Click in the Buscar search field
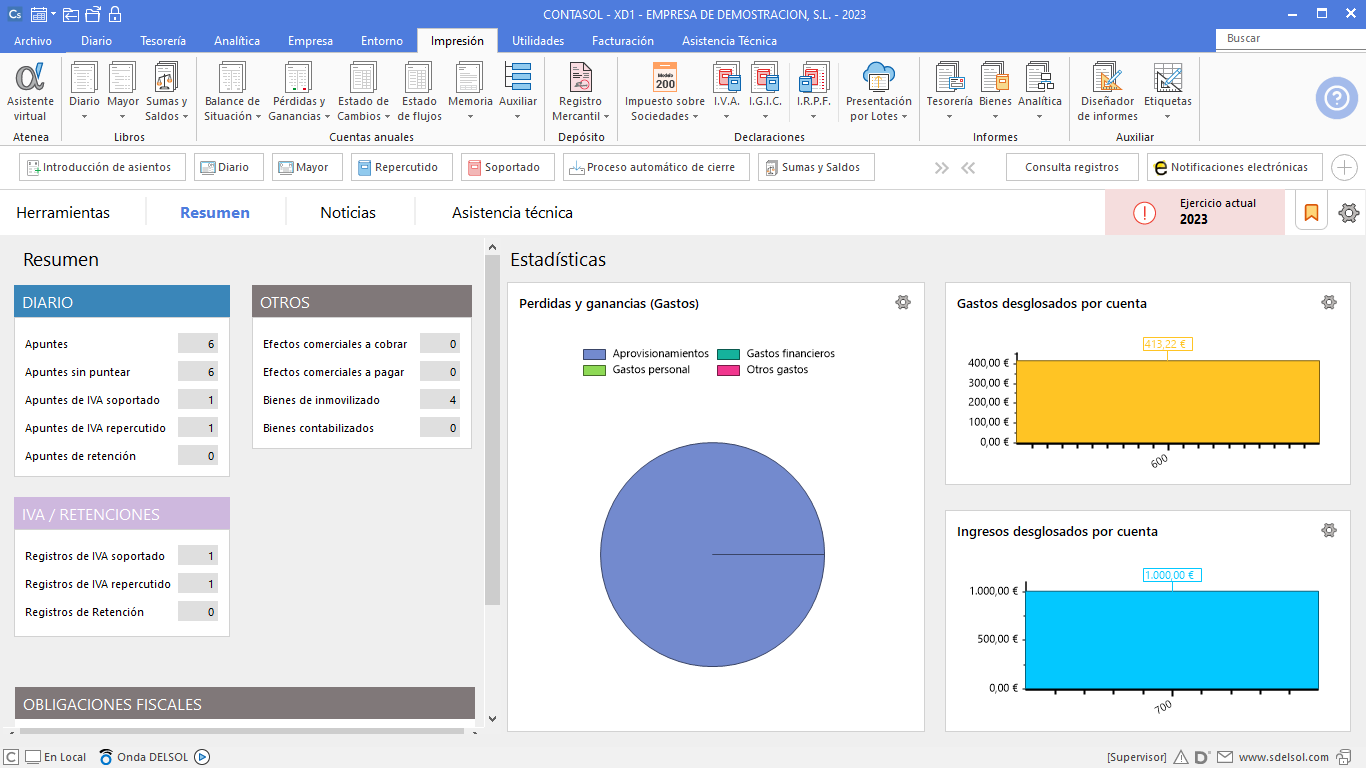This screenshot has height=768, width=1366. click(x=1288, y=38)
